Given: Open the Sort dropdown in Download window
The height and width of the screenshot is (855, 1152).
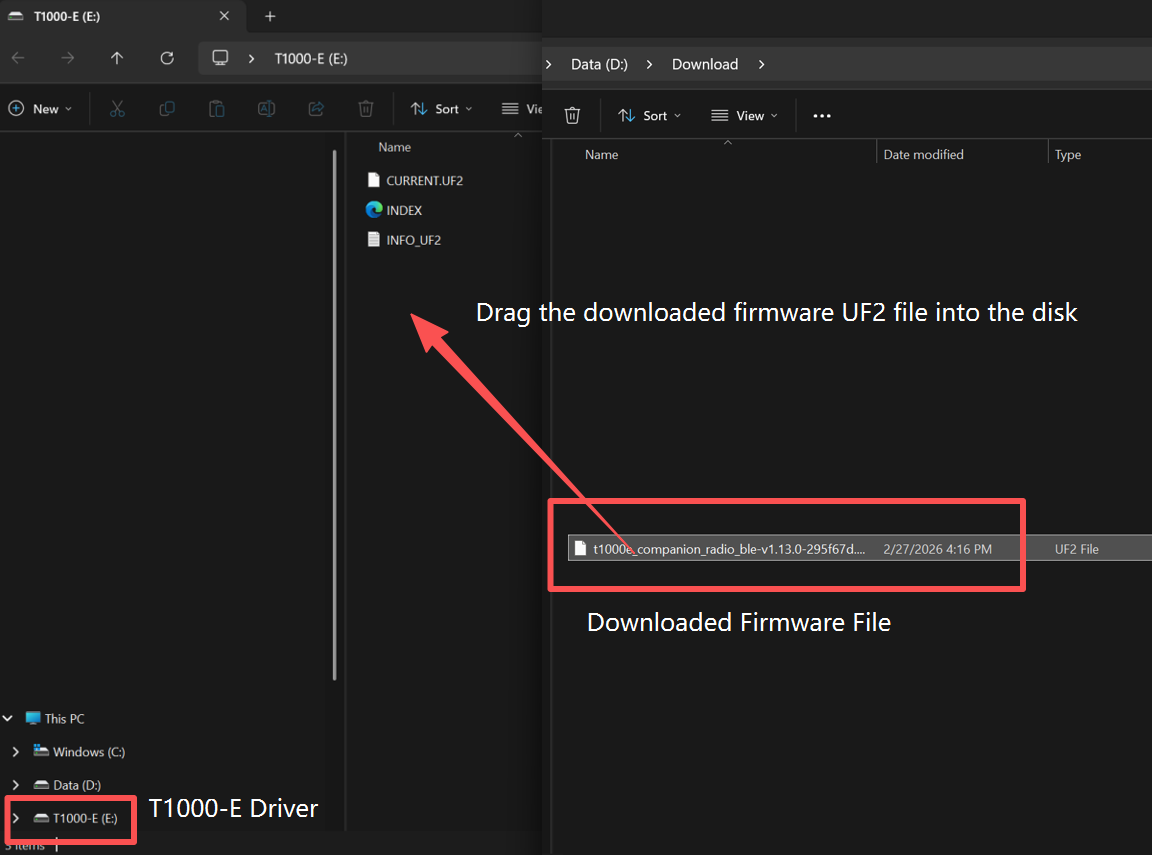Looking at the screenshot, I should [649, 116].
